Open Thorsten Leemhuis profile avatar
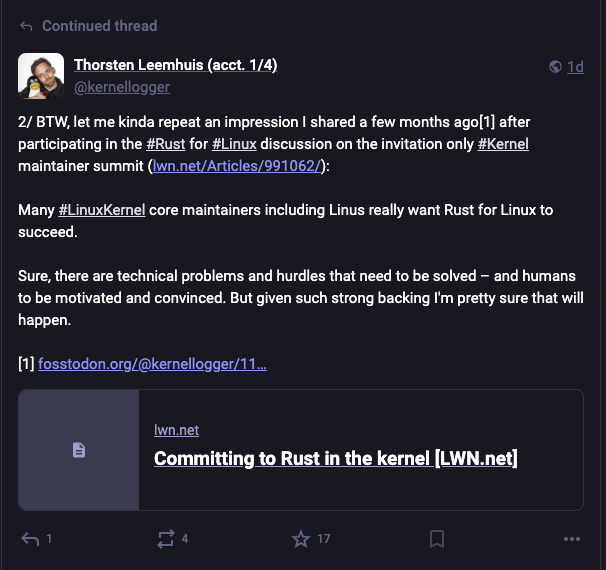 coord(41,76)
